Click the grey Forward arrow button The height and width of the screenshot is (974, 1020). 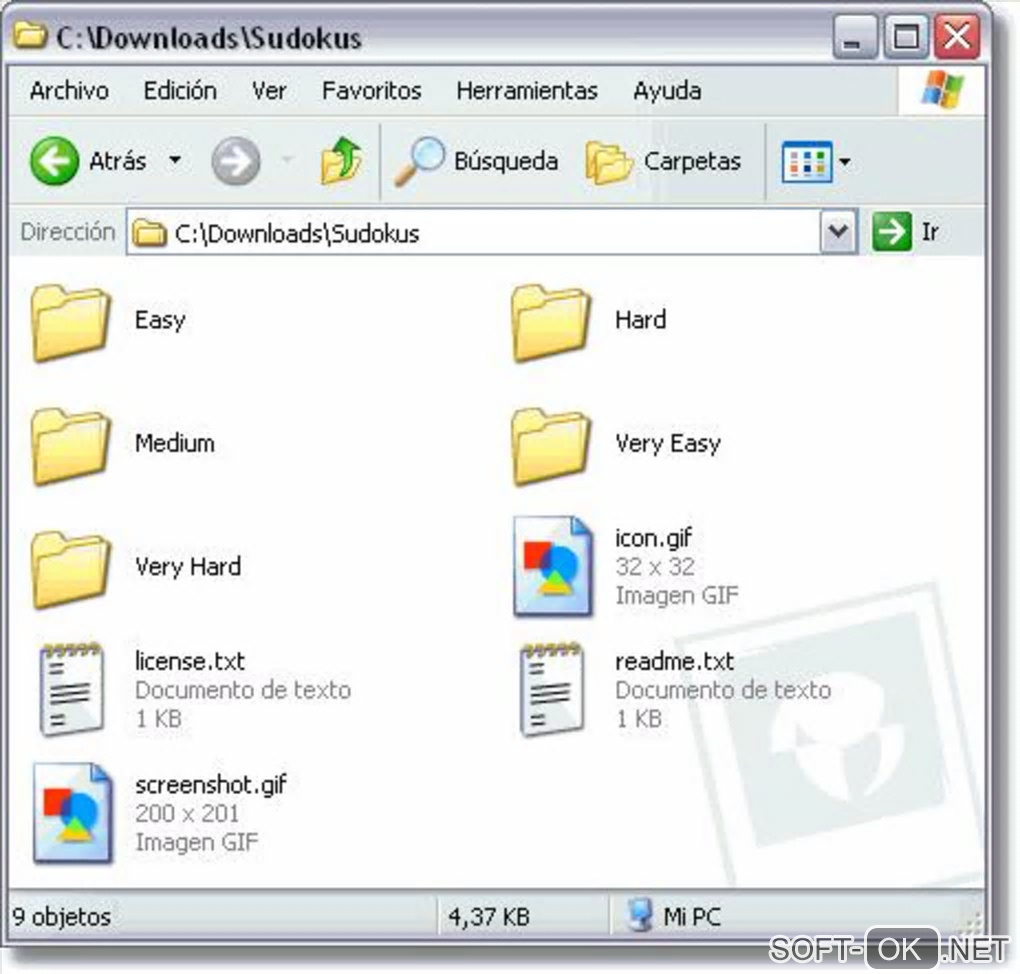(235, 161)
